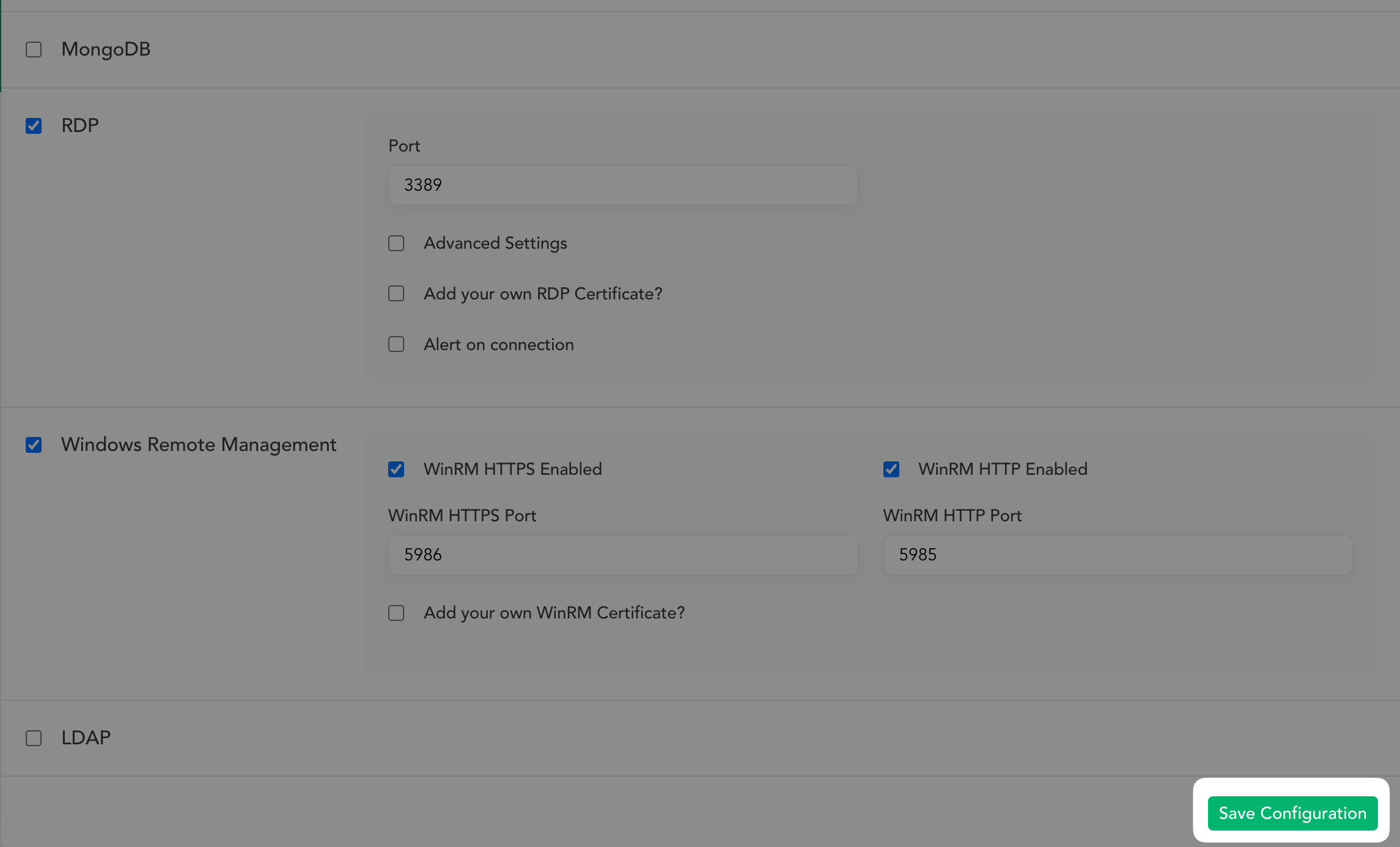The image size is (1400, 847).
Task: Click the MongoDB section label
Action: (x=105, y=49)
